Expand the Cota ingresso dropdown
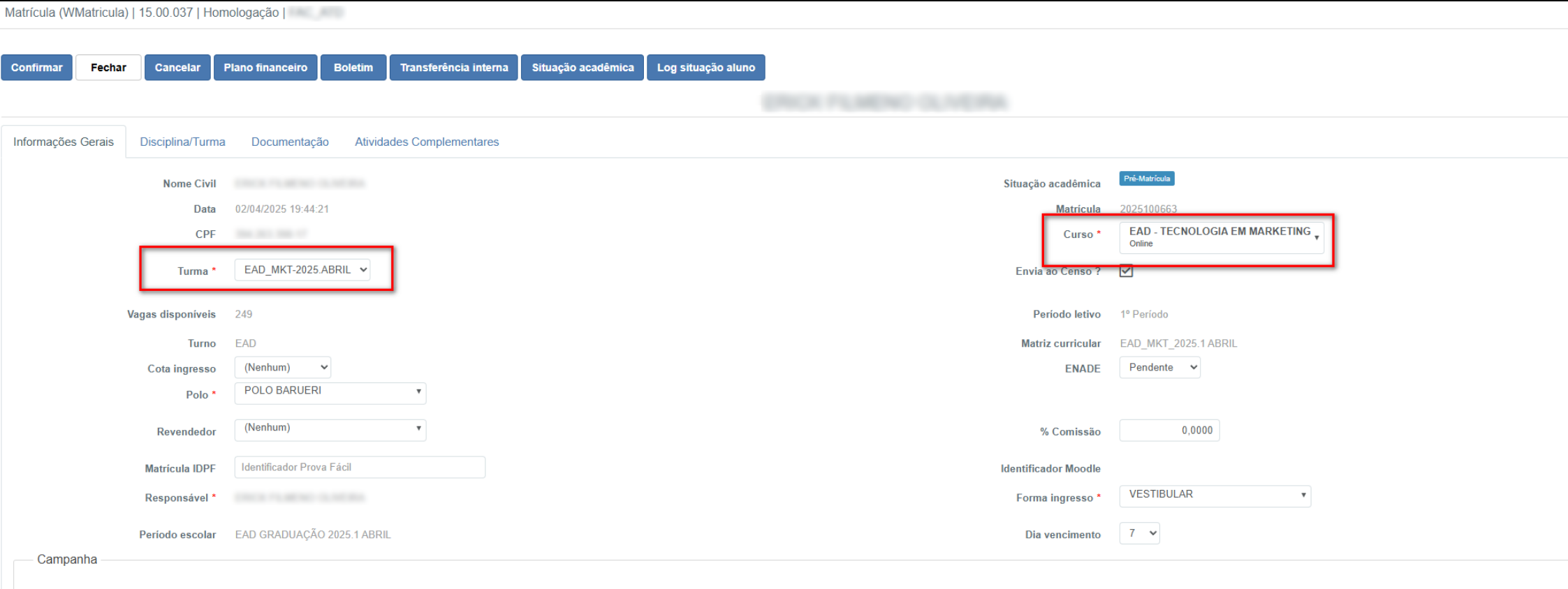This screenshot has width=1568, height=589. 283,368
